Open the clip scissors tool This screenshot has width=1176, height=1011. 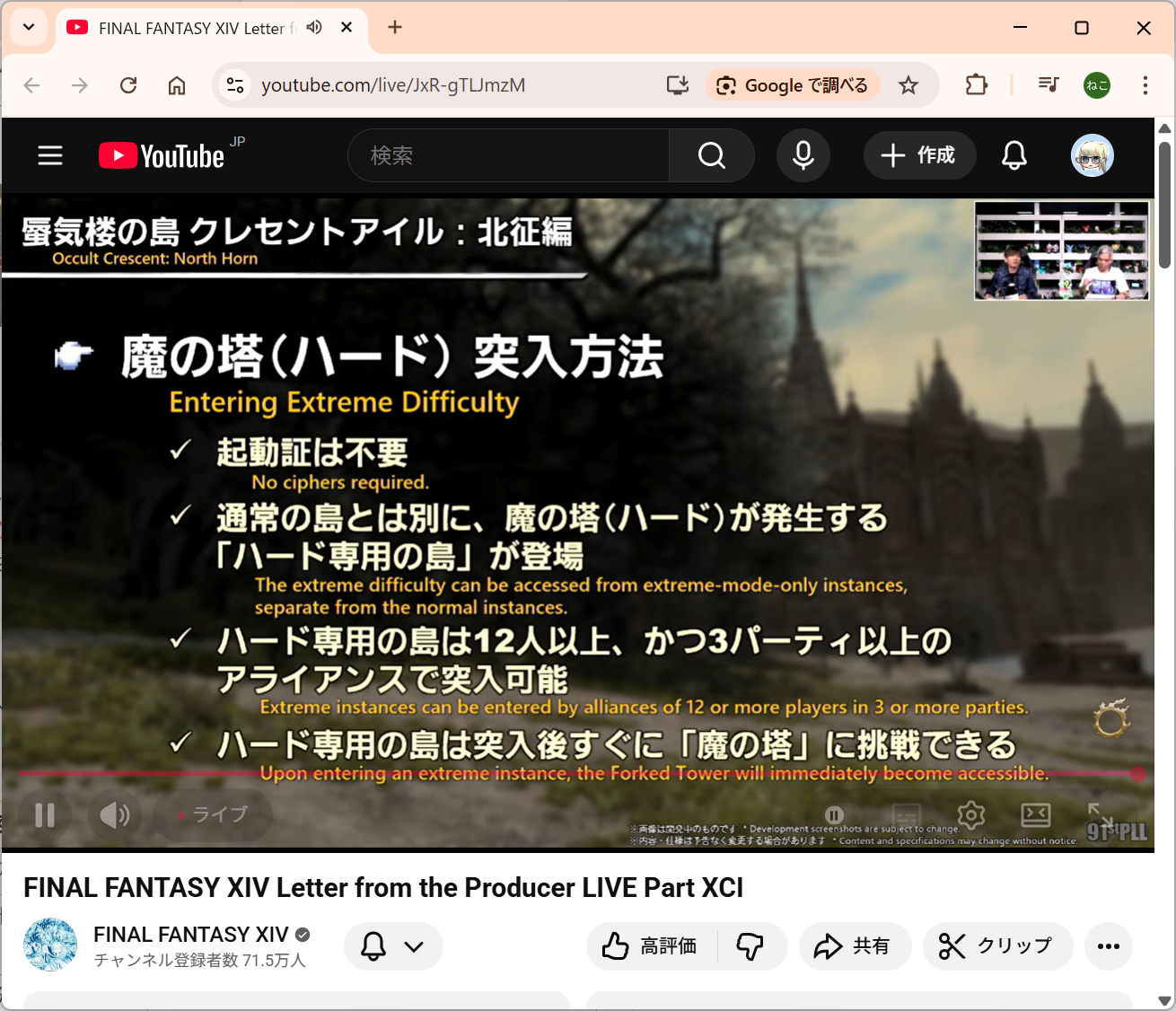tap(997, 946)
